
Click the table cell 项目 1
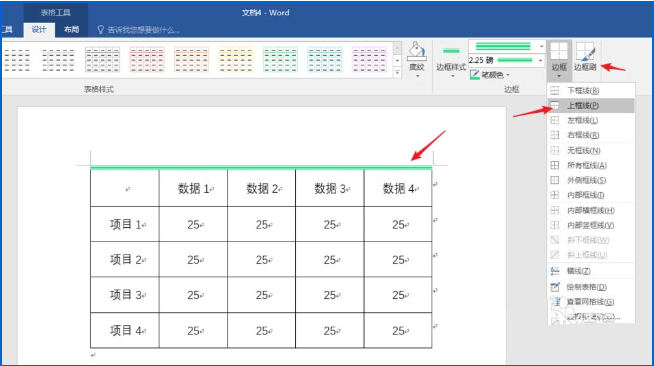point(125,224)
